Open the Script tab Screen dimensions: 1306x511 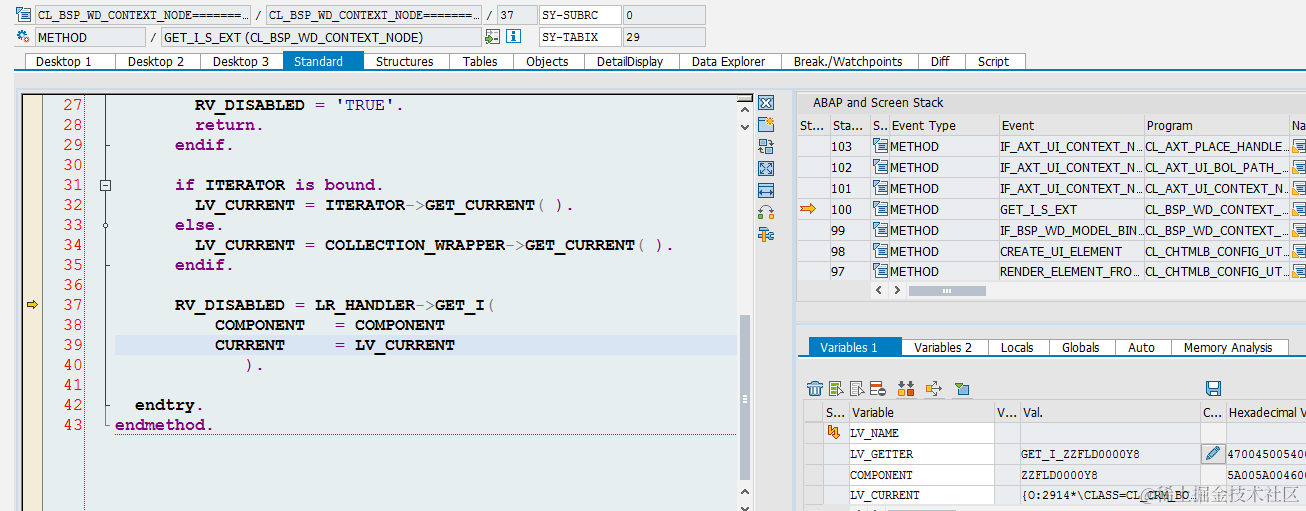[994, 61]
